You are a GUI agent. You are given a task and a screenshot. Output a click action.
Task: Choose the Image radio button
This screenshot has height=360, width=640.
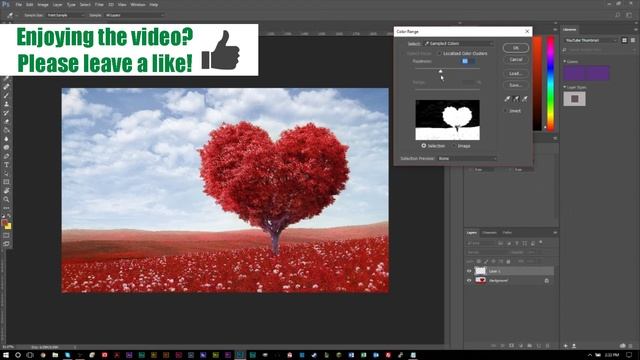coord(454,146)
